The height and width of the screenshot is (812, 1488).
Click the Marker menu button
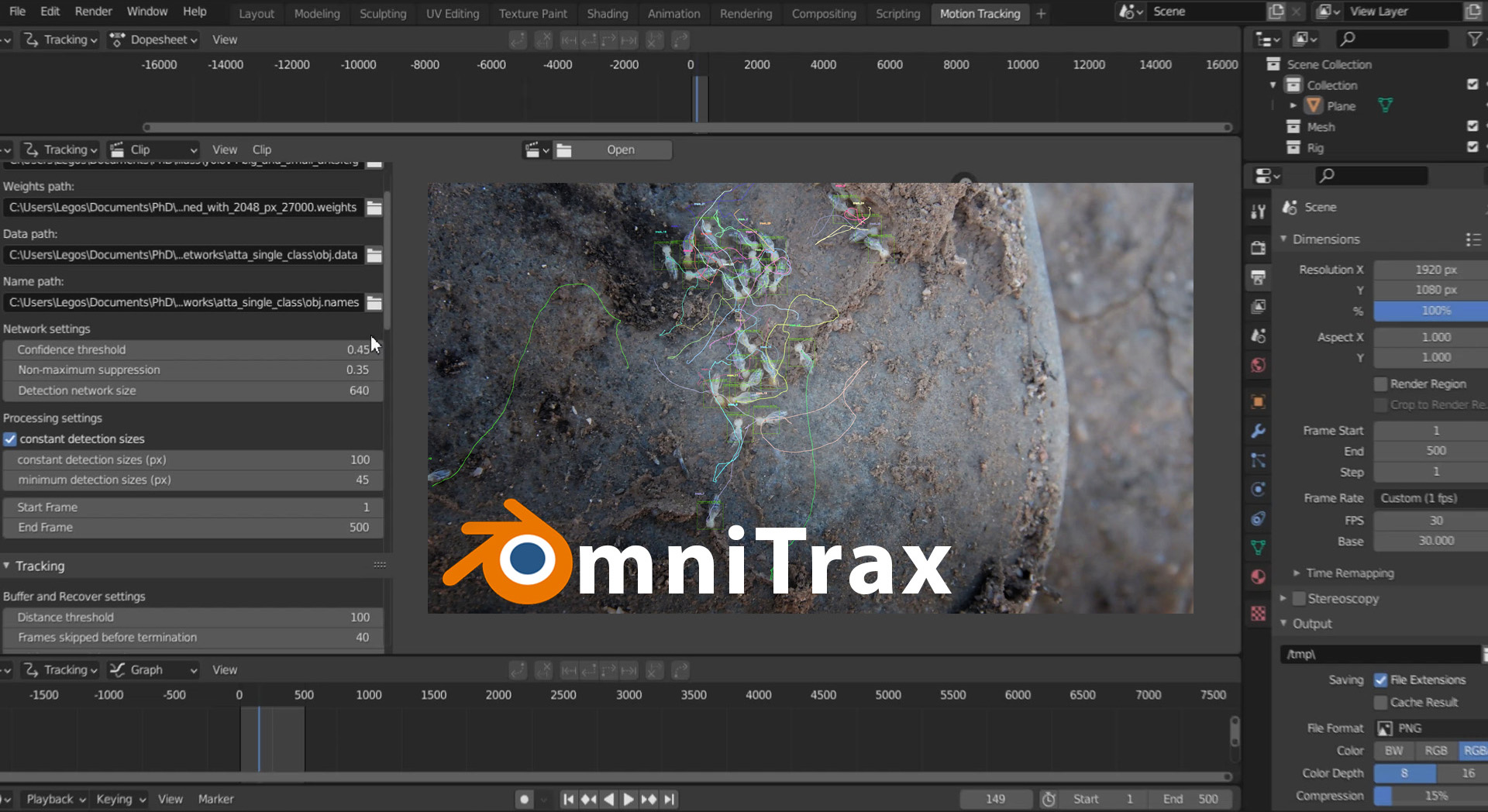coord(215,799)
